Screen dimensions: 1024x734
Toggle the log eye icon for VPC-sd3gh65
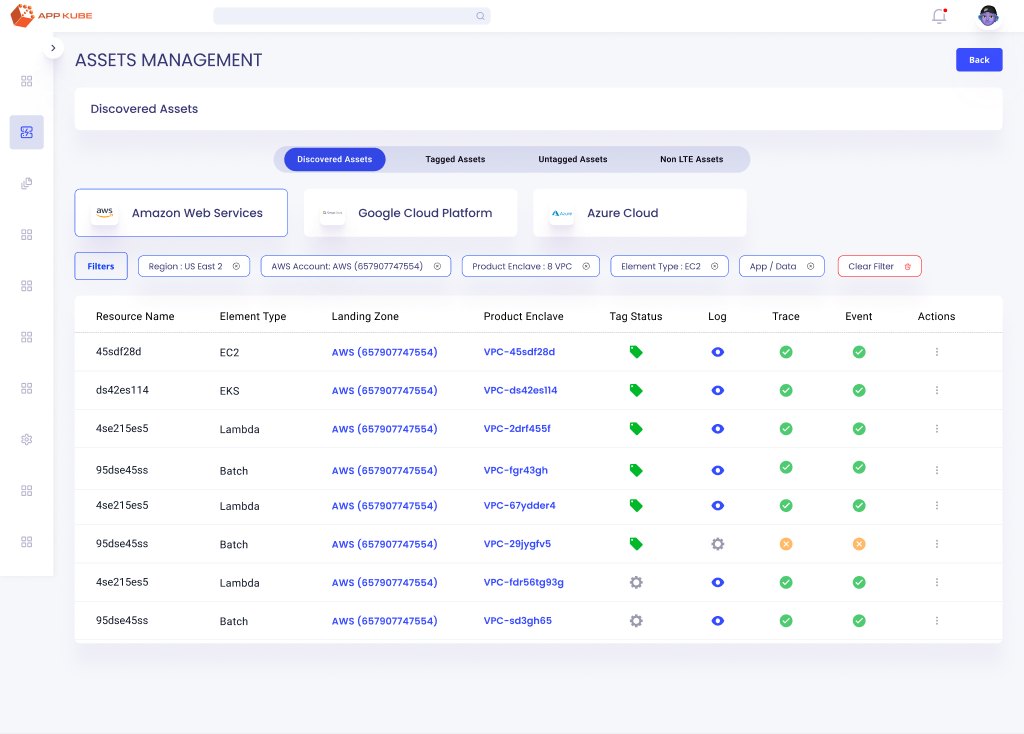click(718, 621)
